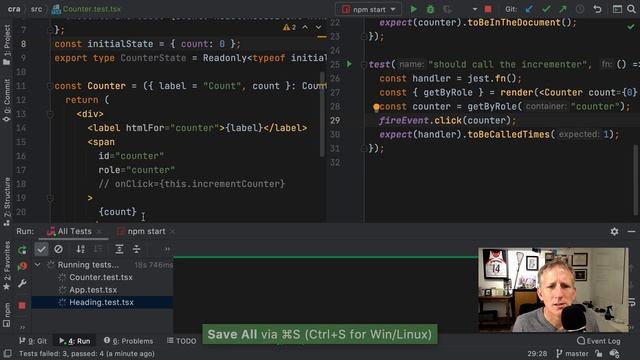Open the warnings indicator showing 2

tap(289, 27)
